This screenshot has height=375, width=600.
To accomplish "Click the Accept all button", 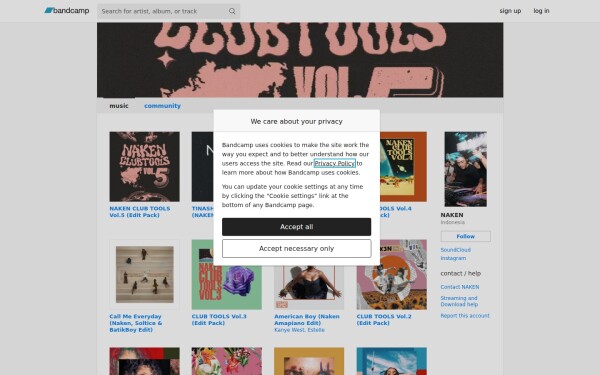I will (x=296, y=227).
